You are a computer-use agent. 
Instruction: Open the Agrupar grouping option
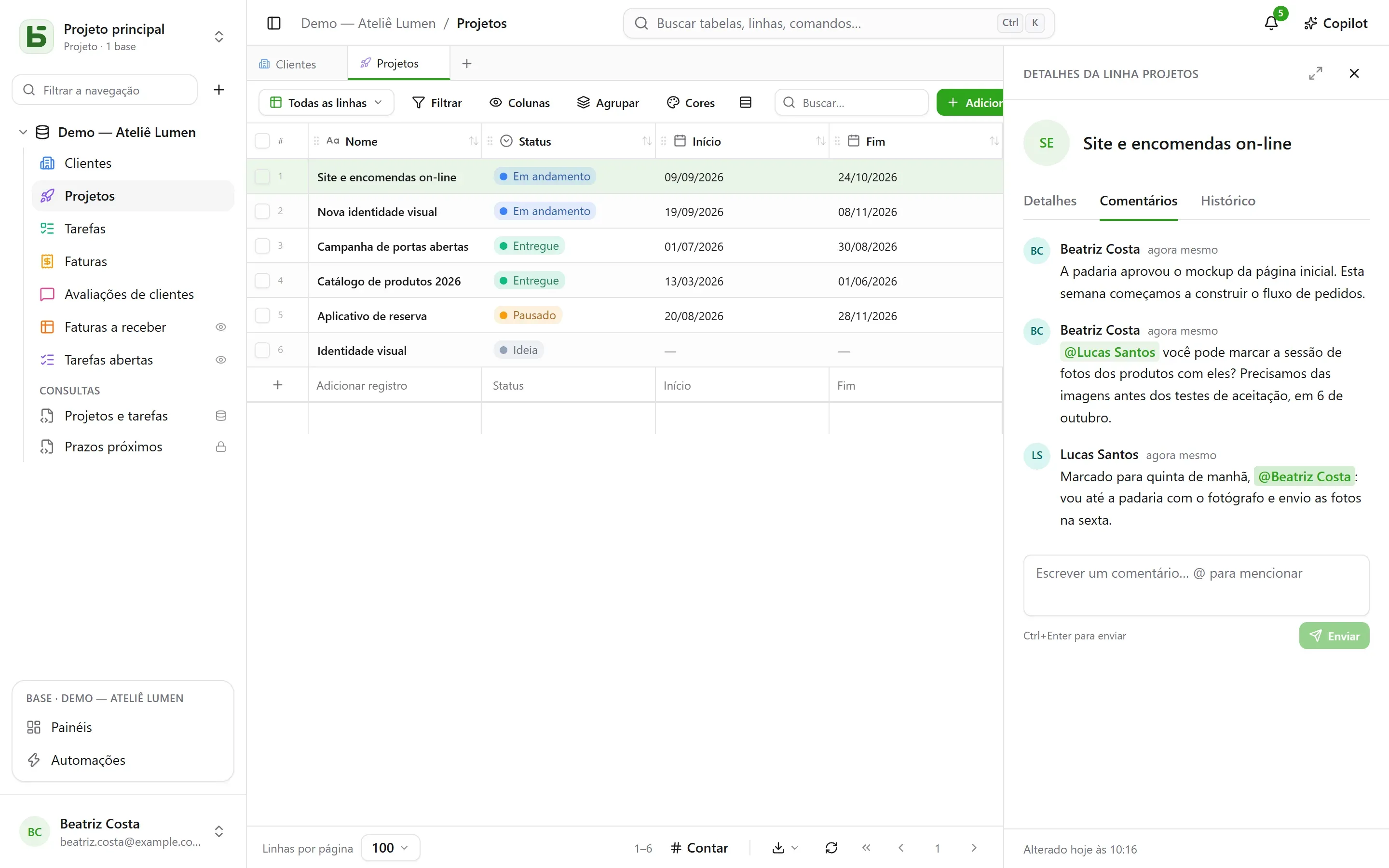pos(608,102)
